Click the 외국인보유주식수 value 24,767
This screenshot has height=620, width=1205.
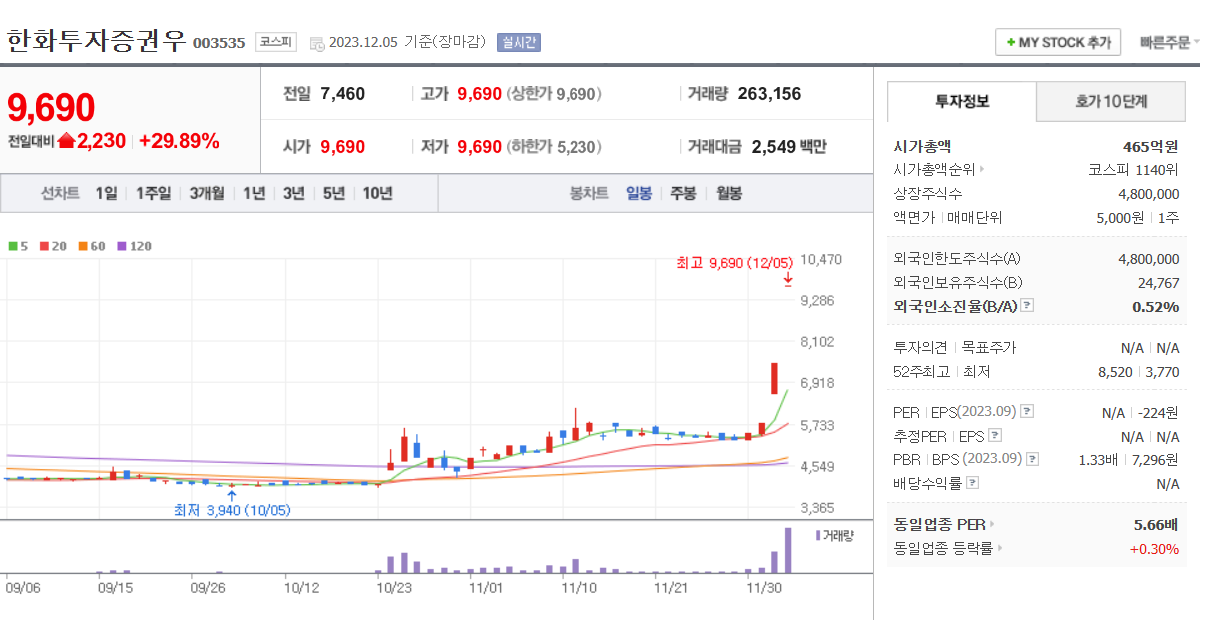(1158, 283)
